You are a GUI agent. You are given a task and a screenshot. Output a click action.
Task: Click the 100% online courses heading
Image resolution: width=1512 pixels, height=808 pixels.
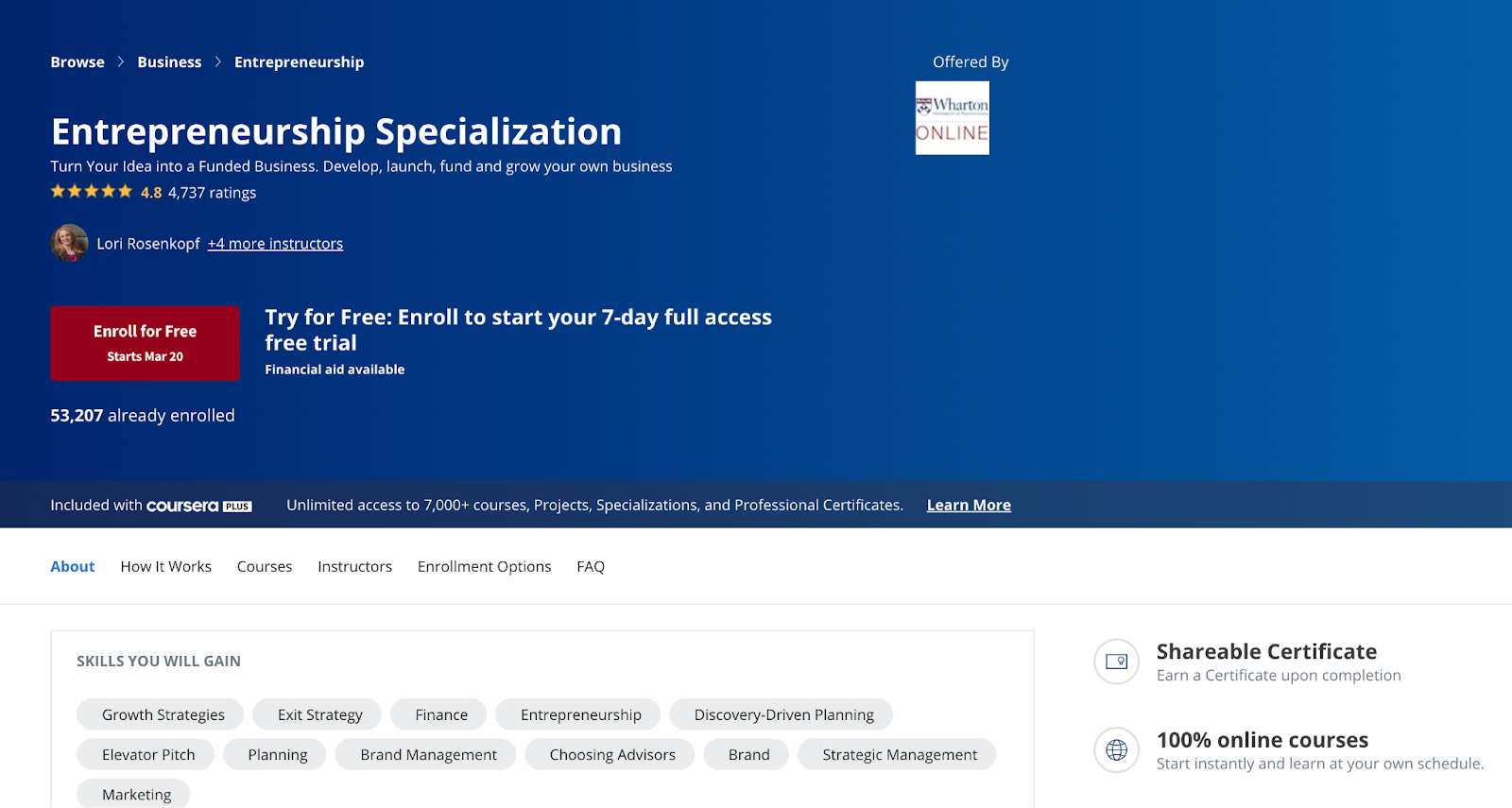click(1263, 740)
